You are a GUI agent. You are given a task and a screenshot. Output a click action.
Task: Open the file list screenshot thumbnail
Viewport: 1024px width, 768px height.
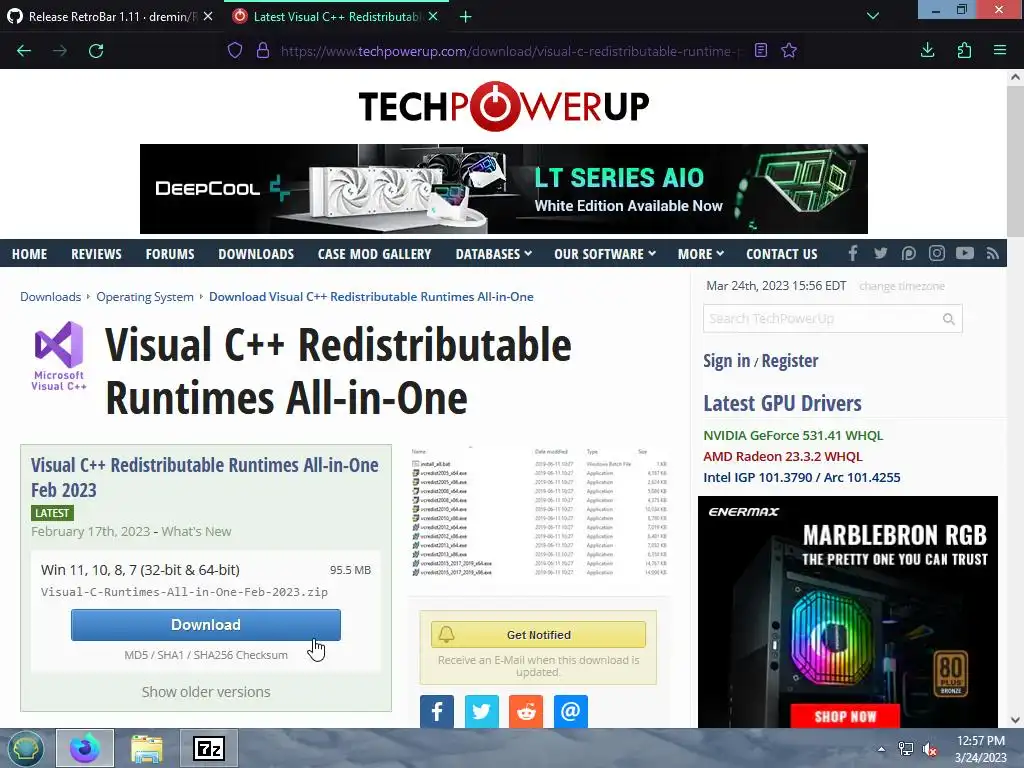538,512
